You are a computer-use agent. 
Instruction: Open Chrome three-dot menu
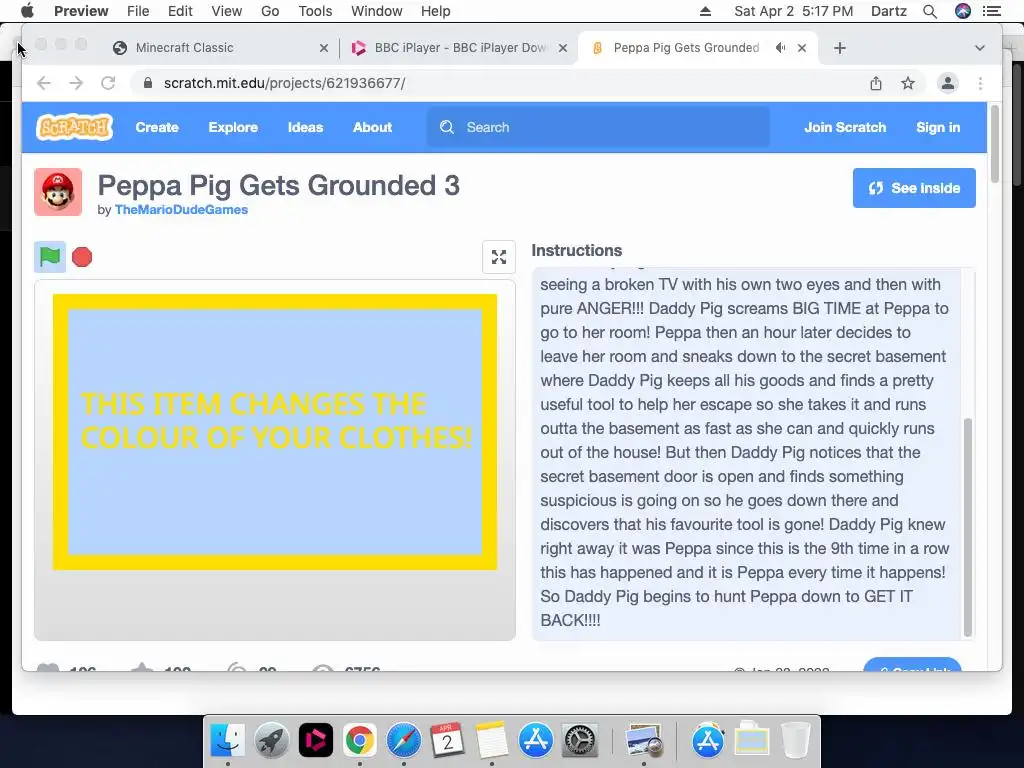[x=980, y=83]
